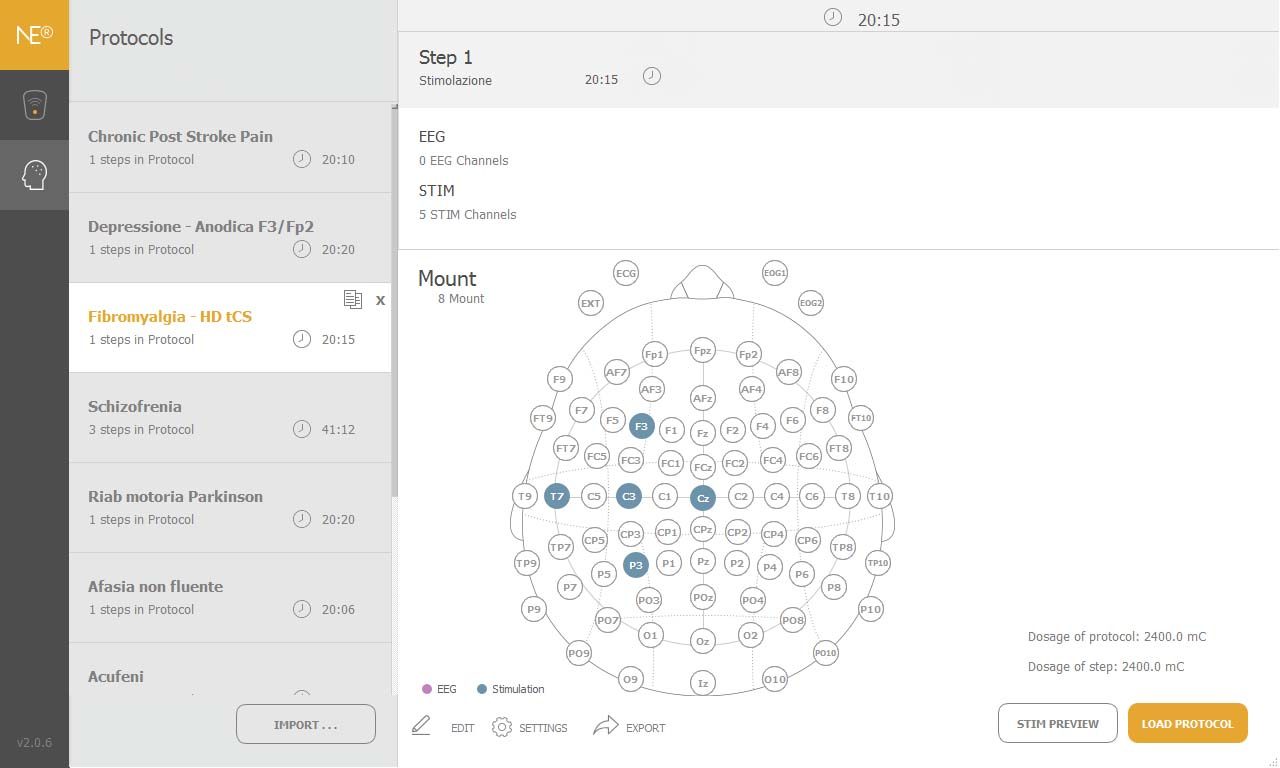Open the Chronic Post Stroke Pain protocol

pos(230,147)
